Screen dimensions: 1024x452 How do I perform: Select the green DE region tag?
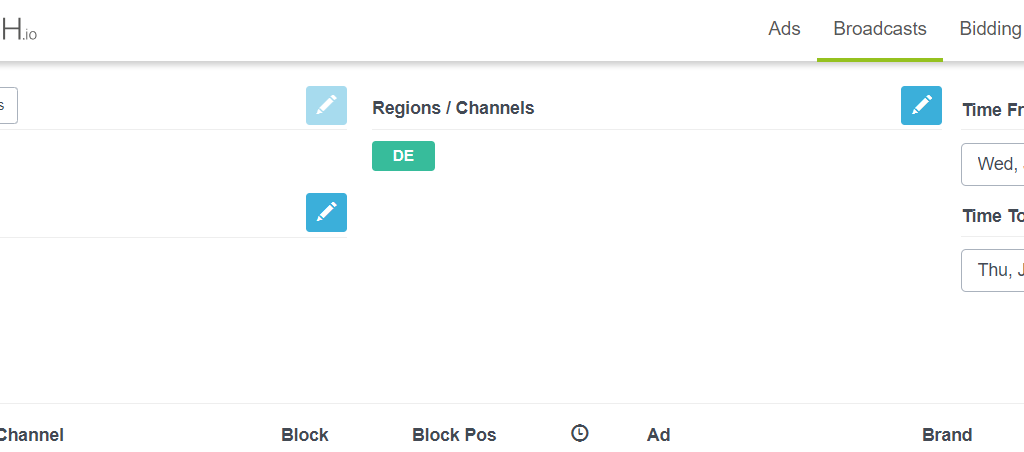point(403,155)
